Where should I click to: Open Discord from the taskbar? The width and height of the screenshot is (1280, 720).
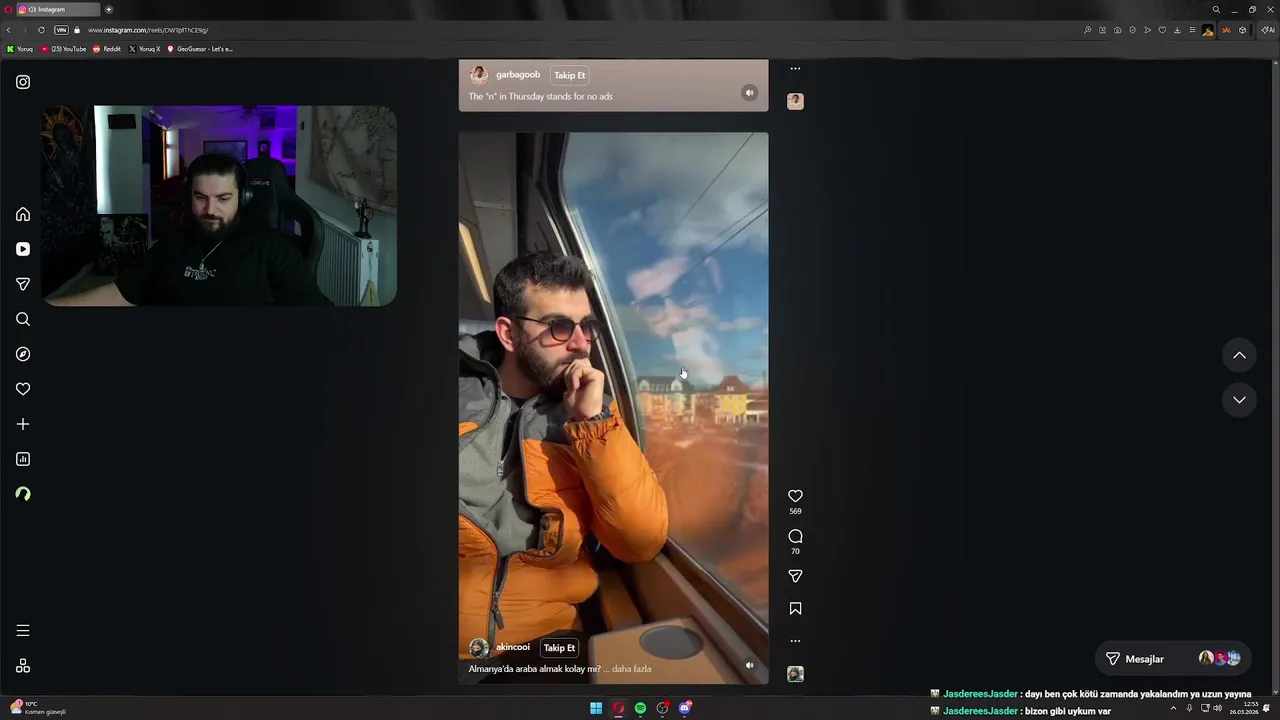(685, 708)
